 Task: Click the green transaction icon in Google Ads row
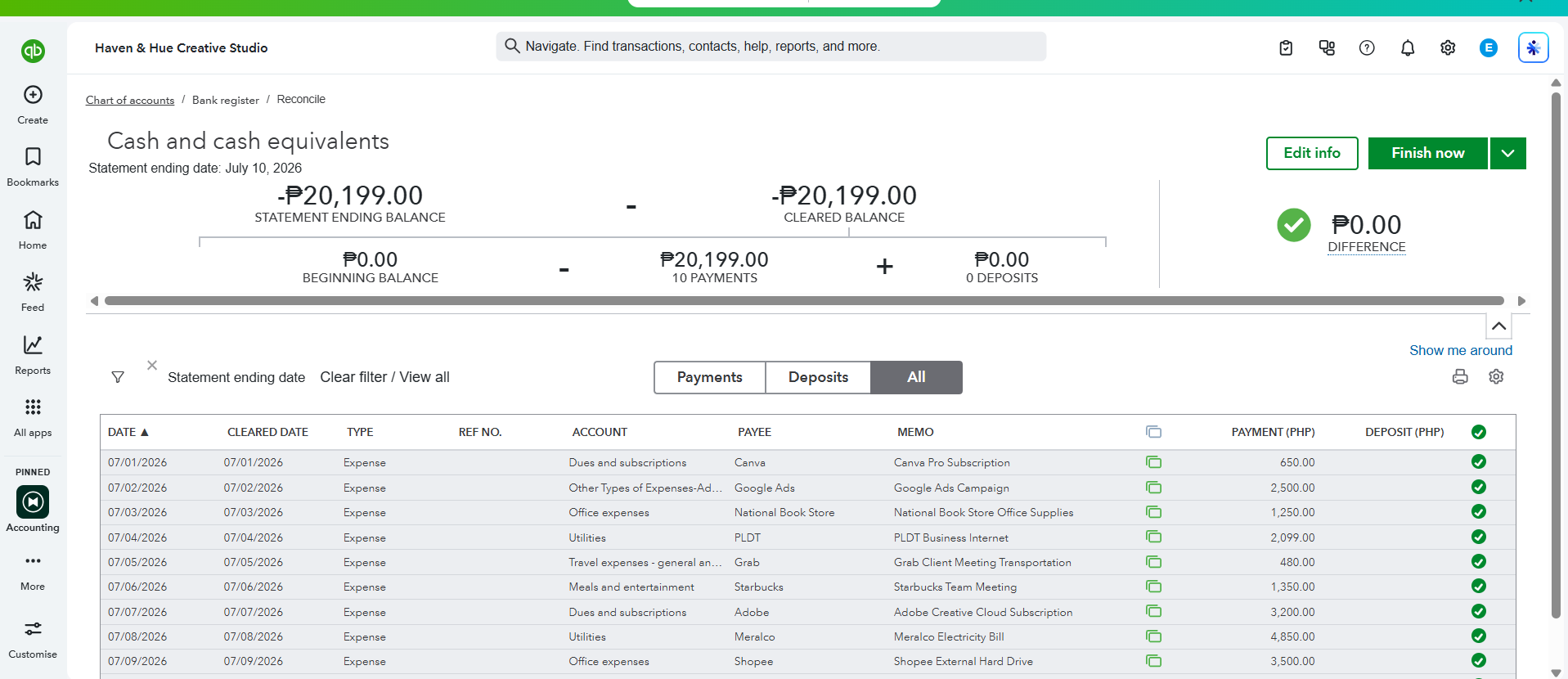tap(1153, 488)
